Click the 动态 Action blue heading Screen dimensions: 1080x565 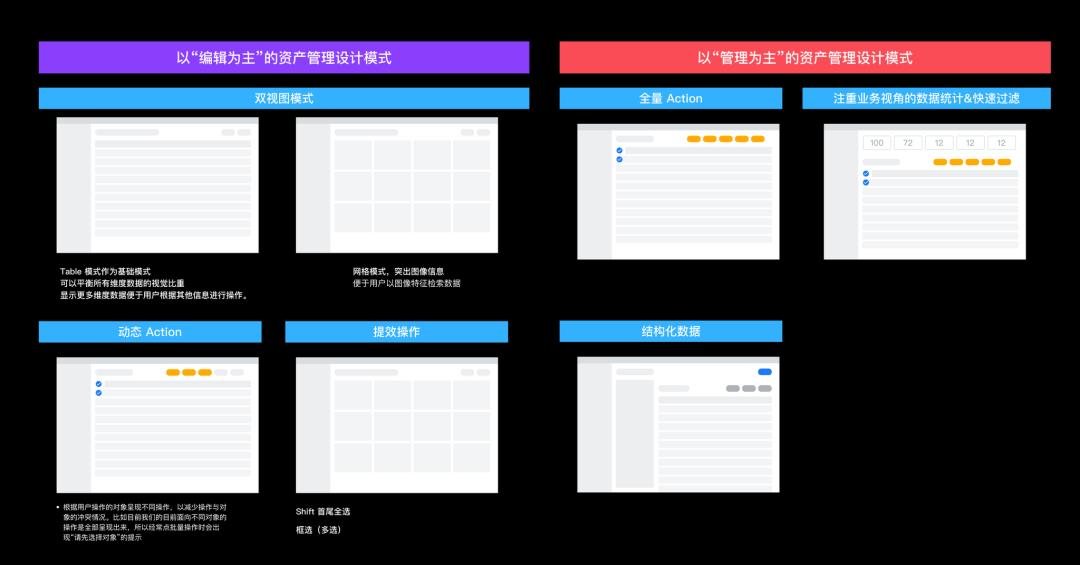[150, 332]
